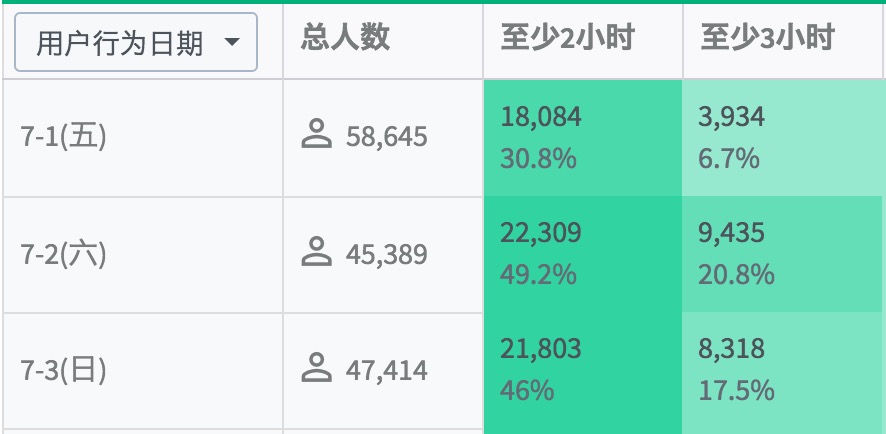Click the 58,645 total users value
886x434 pixels.
[386, 137]
